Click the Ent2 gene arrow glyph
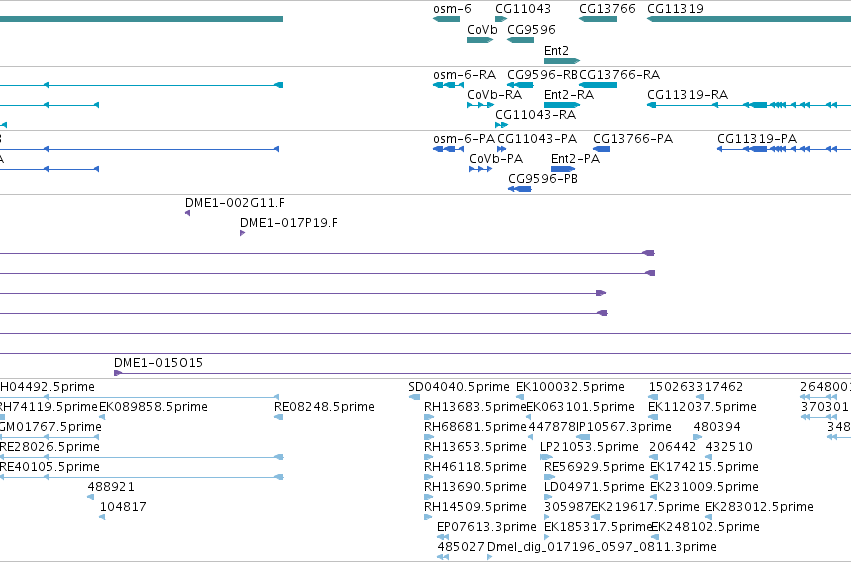Screen dimensions: 851x562 (562, 61)
